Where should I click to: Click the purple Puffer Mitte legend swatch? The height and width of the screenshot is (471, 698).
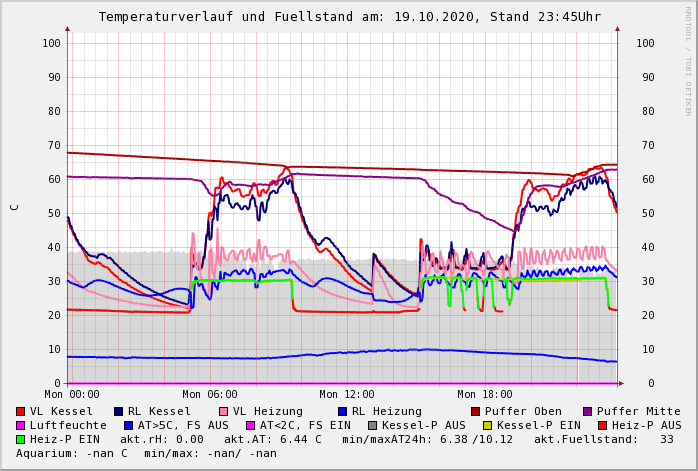point(588,411)
